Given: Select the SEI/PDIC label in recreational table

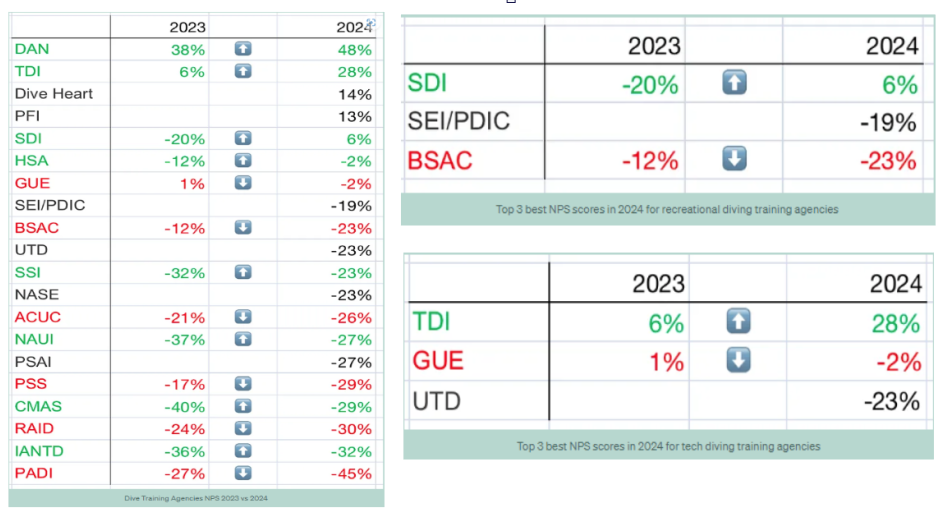Looking at the screenshot, I should (459, 121).
